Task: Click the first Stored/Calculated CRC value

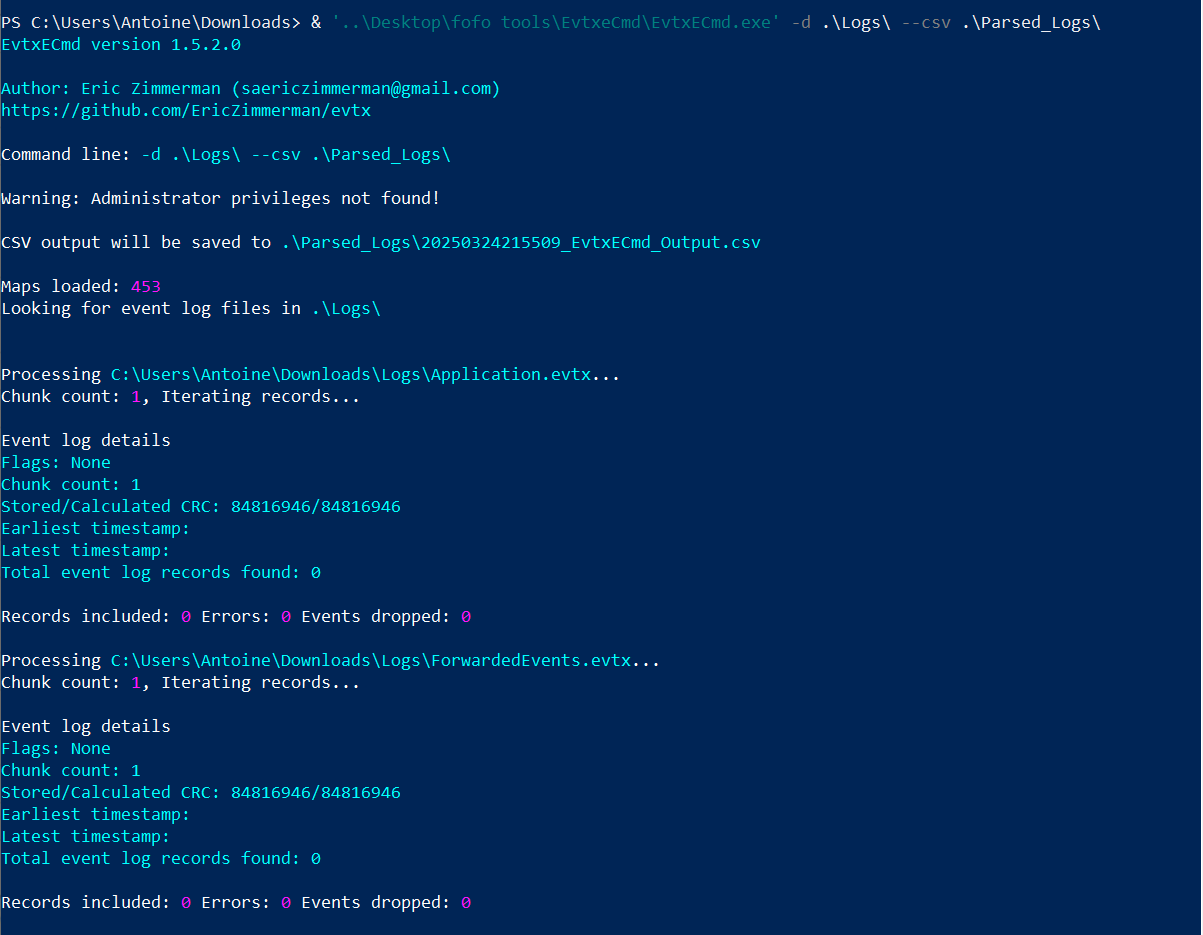Action: 316,507
